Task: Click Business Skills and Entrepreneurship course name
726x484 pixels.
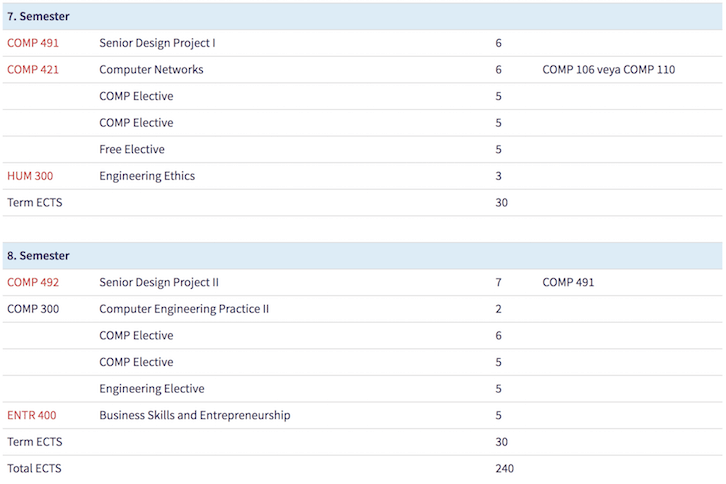Action: point(195,415)
